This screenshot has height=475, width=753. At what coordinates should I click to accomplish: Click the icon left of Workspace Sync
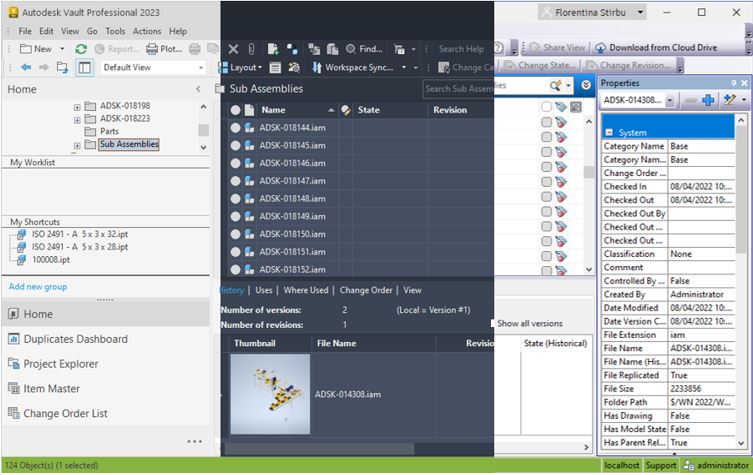point(316,68)
